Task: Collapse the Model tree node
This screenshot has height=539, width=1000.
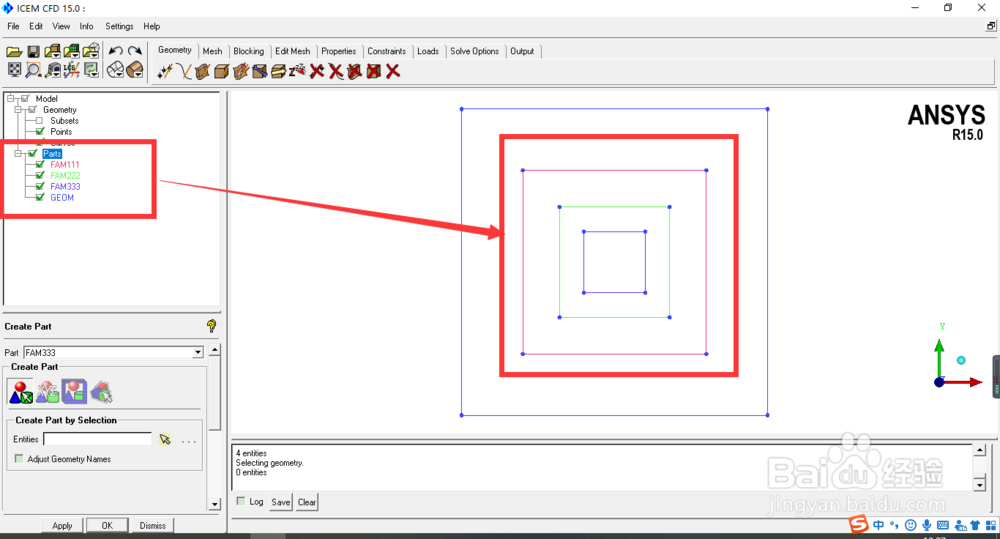Action: pos(11,98)
